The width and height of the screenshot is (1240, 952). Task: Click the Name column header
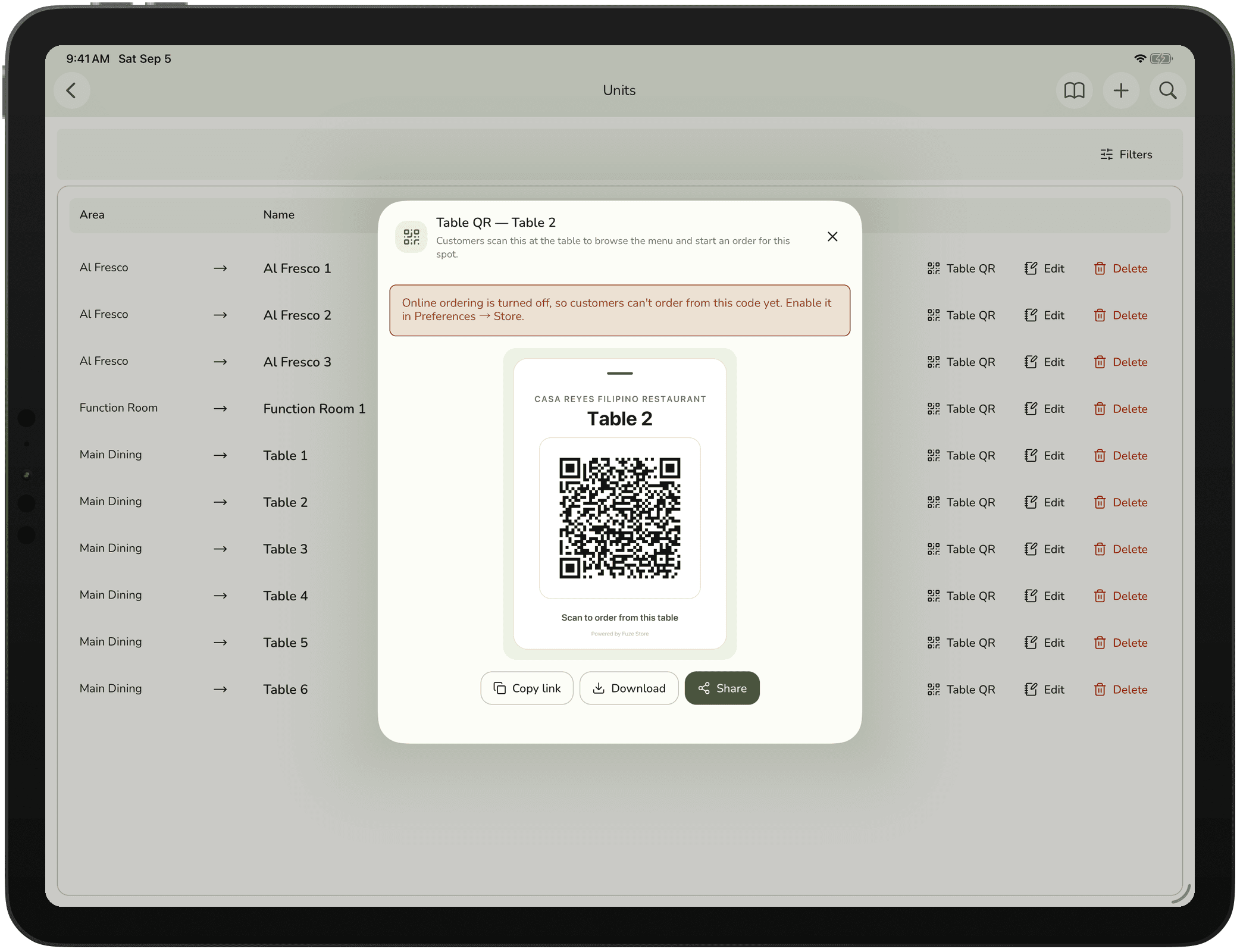[279, 215]
